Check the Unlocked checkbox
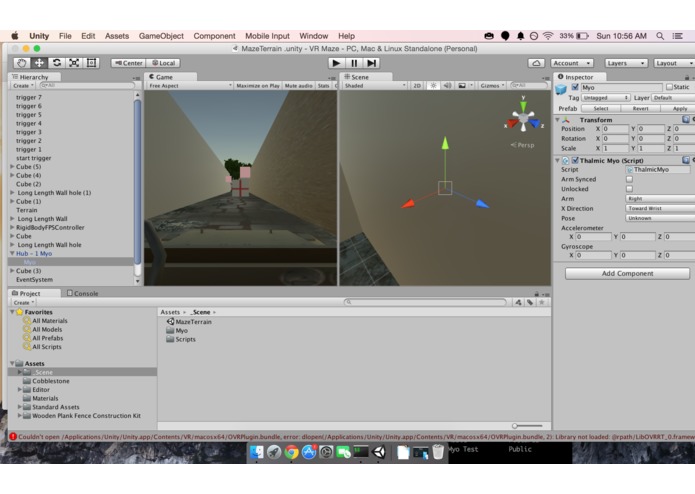 pos(629,189)
